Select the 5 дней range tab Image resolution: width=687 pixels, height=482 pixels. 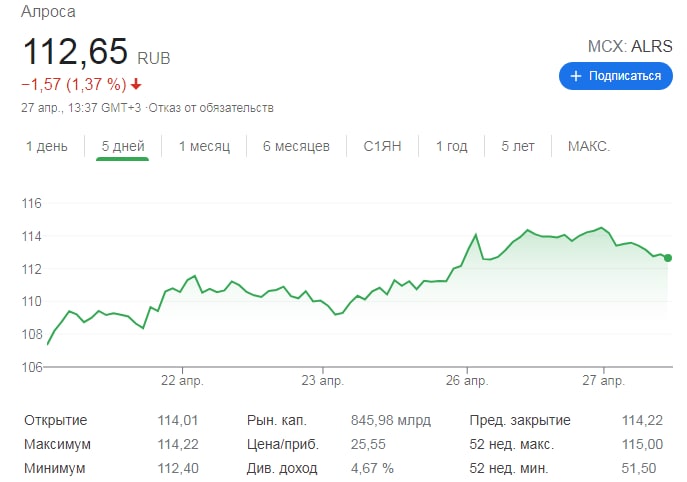click(123, 146)
